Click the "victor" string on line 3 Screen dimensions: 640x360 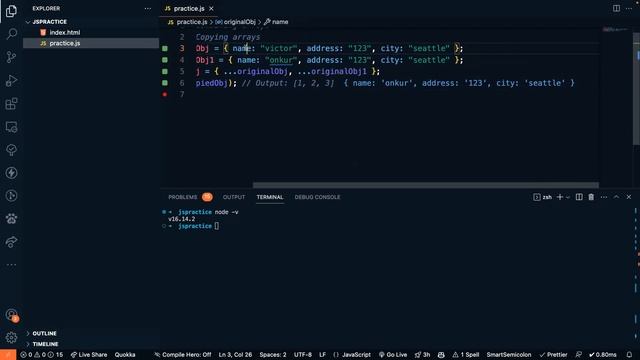[x=279, y=48]
